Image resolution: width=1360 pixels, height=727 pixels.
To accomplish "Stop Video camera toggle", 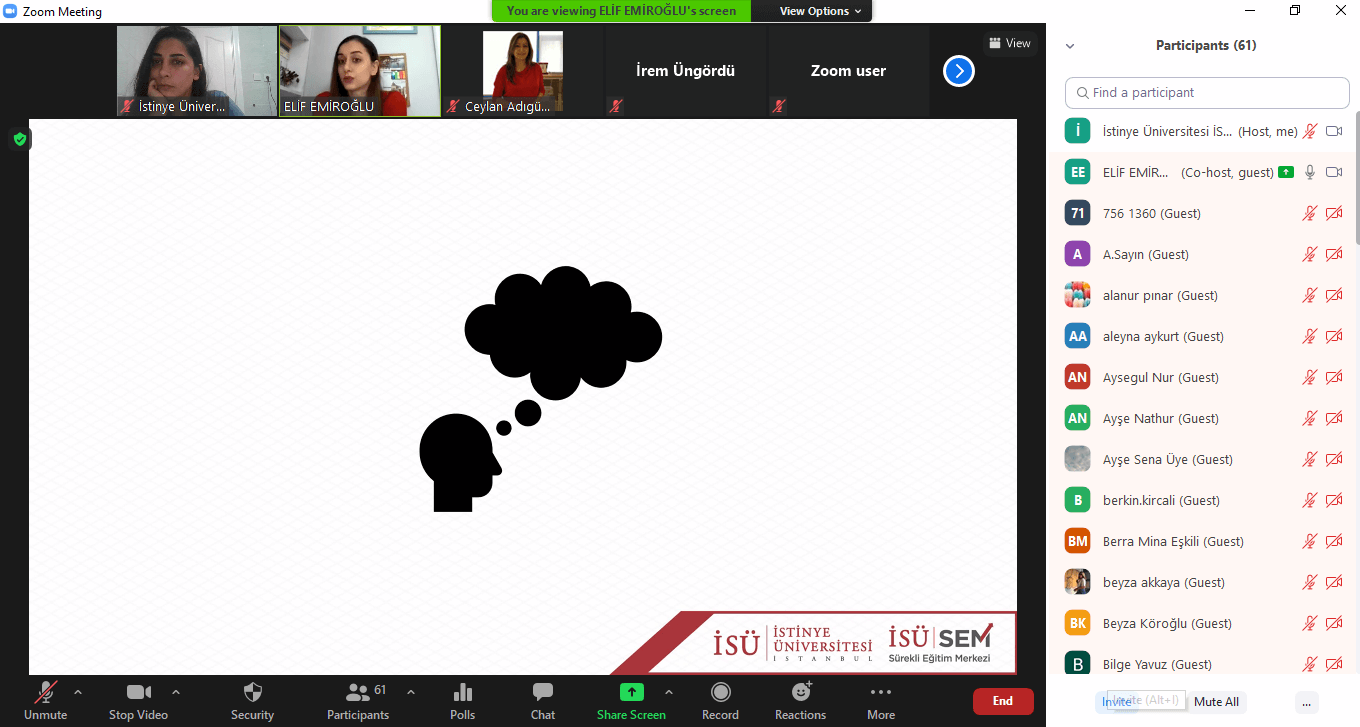I will 138,693.
